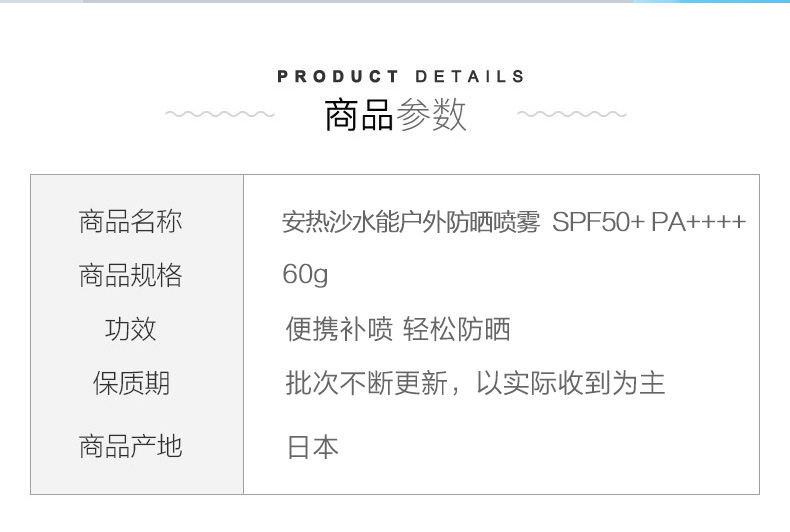
Task: Click the 以实际收到为主 text
Action: tap(570, 383)
